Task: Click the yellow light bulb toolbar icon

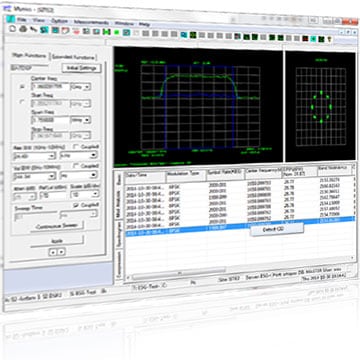Action: coord(330,39)
